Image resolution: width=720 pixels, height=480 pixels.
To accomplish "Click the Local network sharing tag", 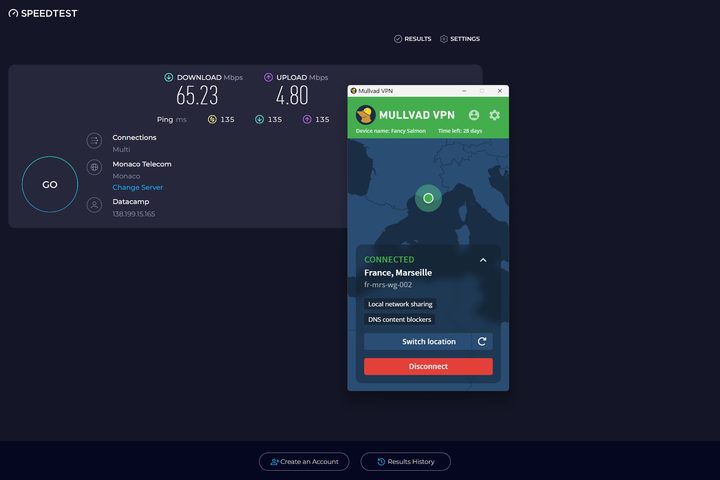I will [x=400, y=304].
